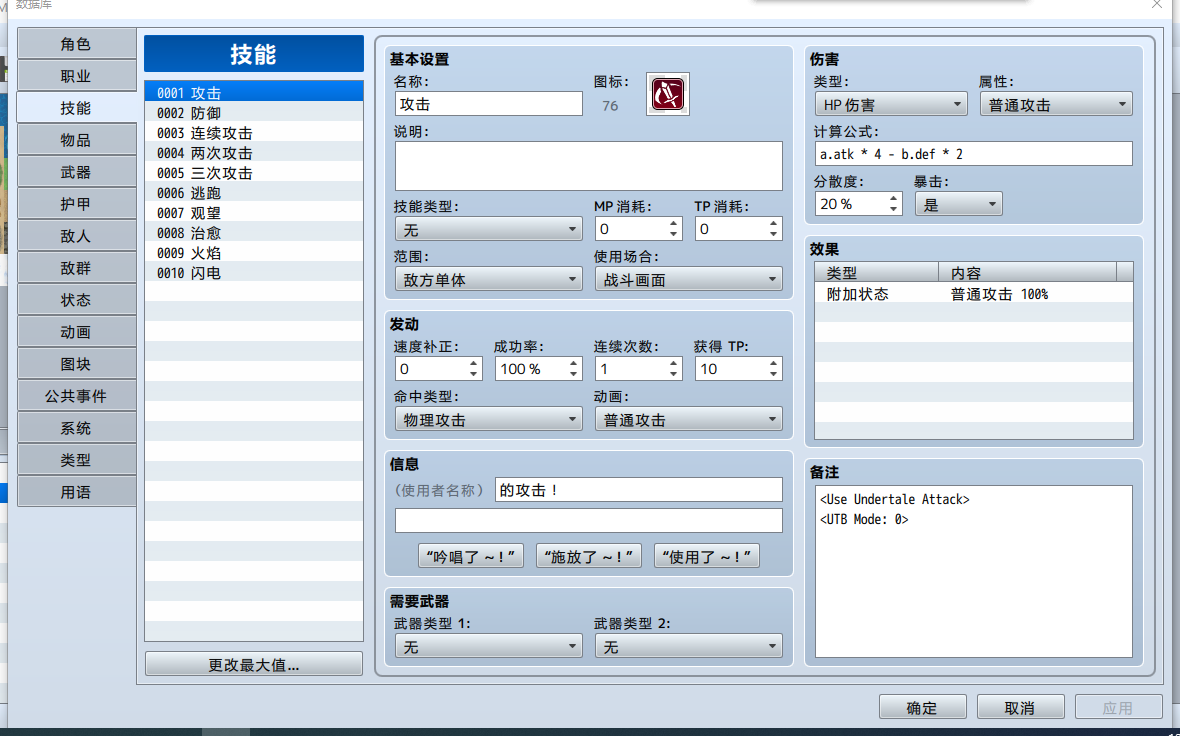This screenshot has height=736, width=1180.
Task: Click the “施放了～！” button
Action: 588,556
